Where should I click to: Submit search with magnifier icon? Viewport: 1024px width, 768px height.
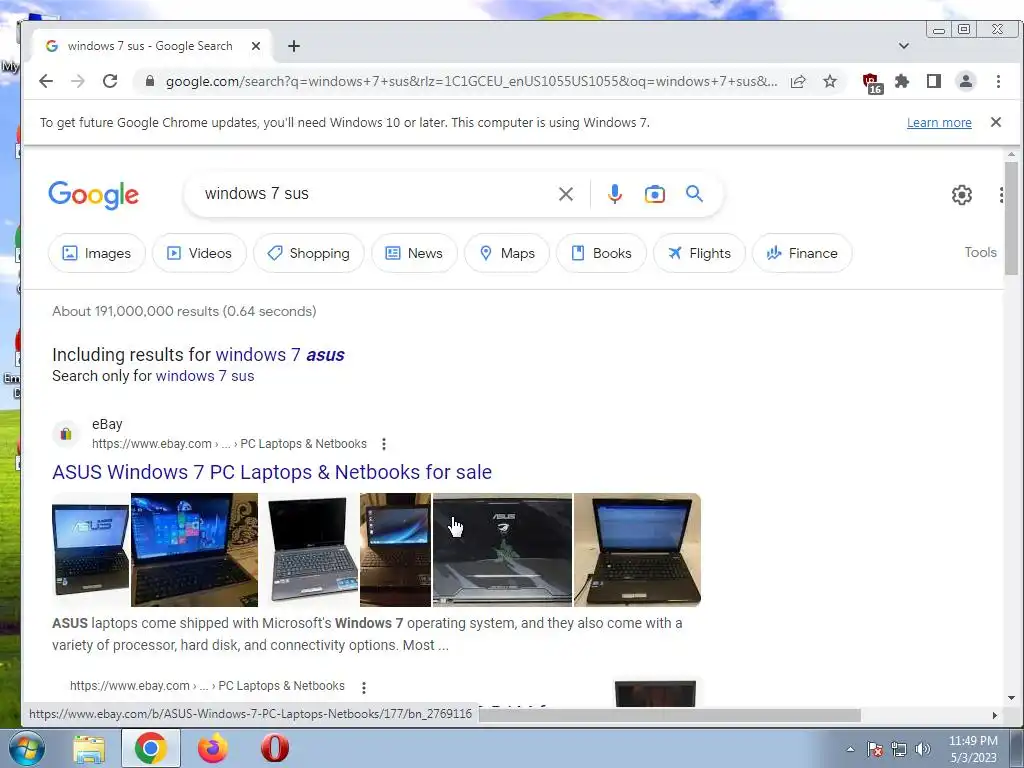[694, 193]
